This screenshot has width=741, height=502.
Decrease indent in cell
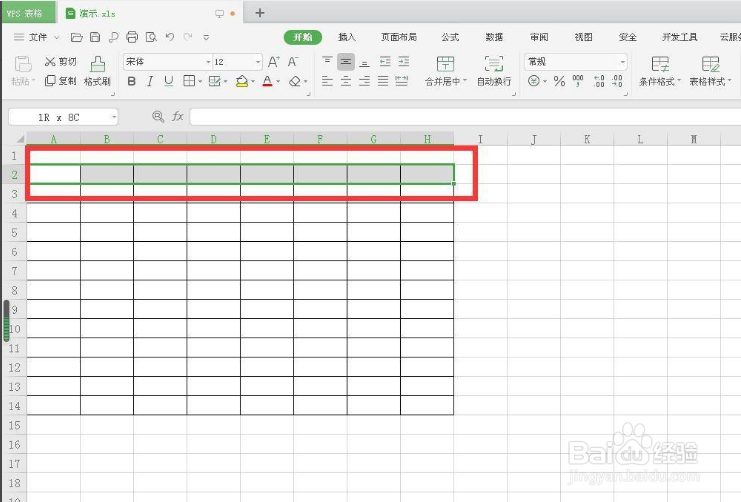coord(385,61)
